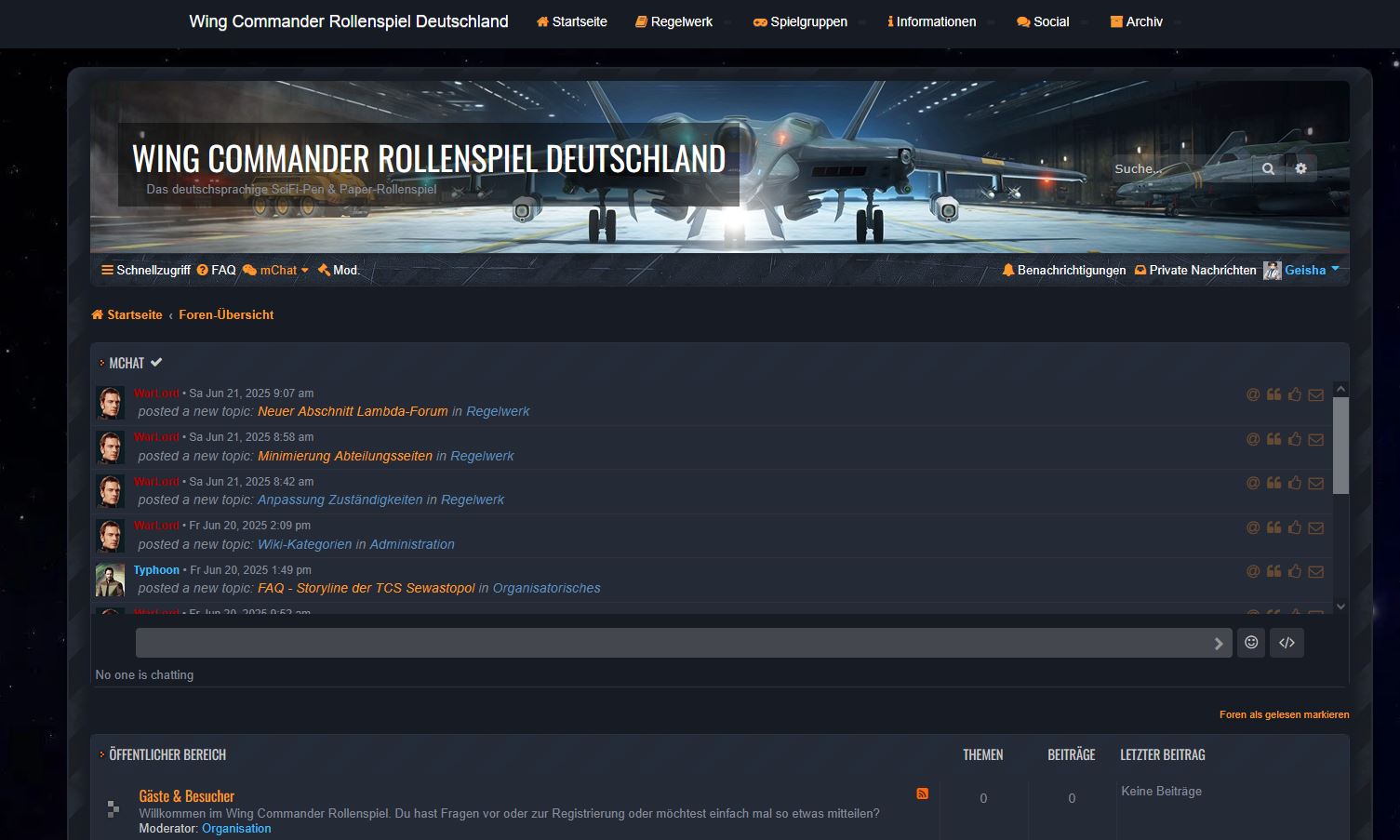Screen dimensions: 1400x840
Task: Click the search magnifier icon in banner
Action: point(1268,168)
